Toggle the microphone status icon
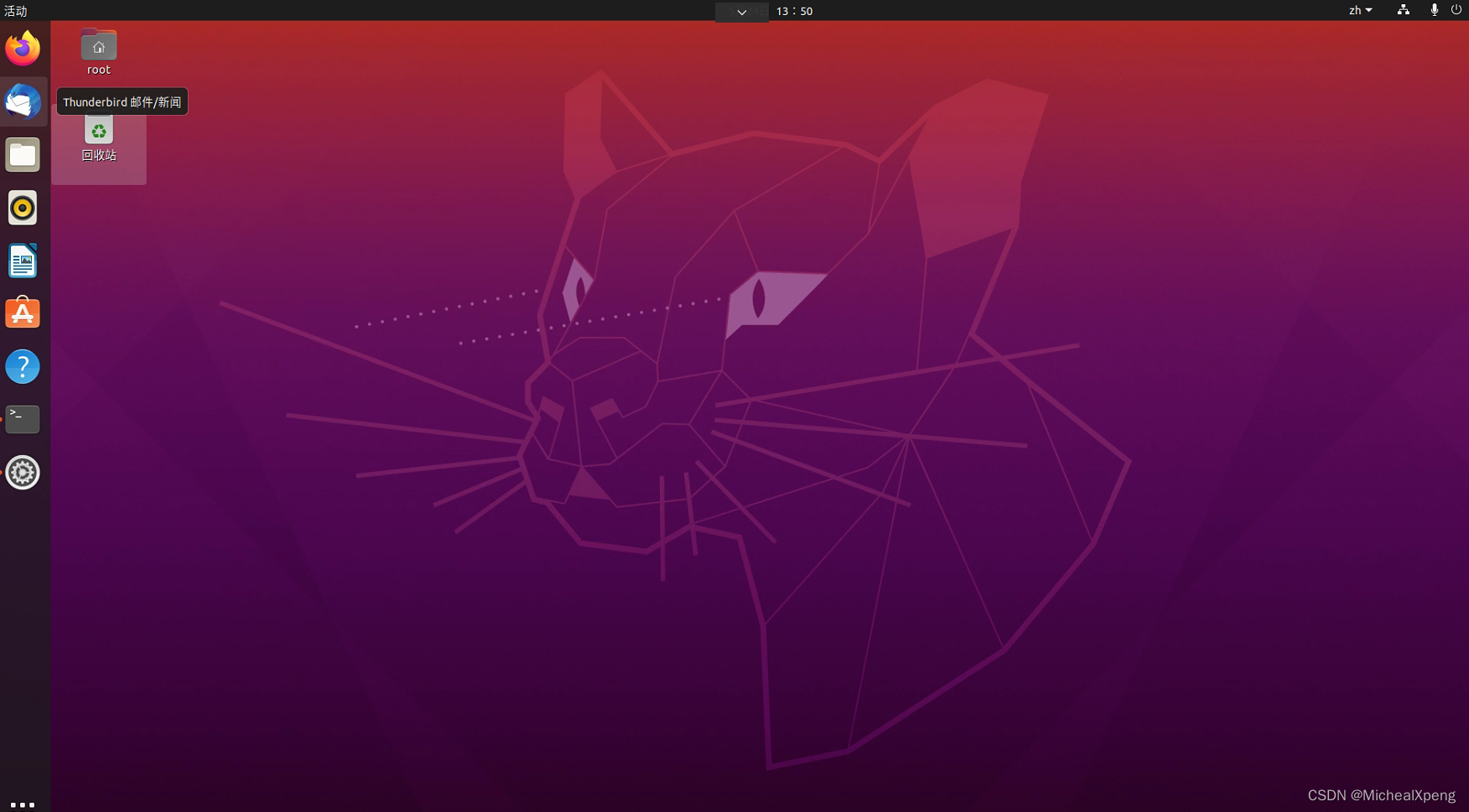This screenshot has height=812, width=1469. pyautogui.click(x=1434, y=11)
